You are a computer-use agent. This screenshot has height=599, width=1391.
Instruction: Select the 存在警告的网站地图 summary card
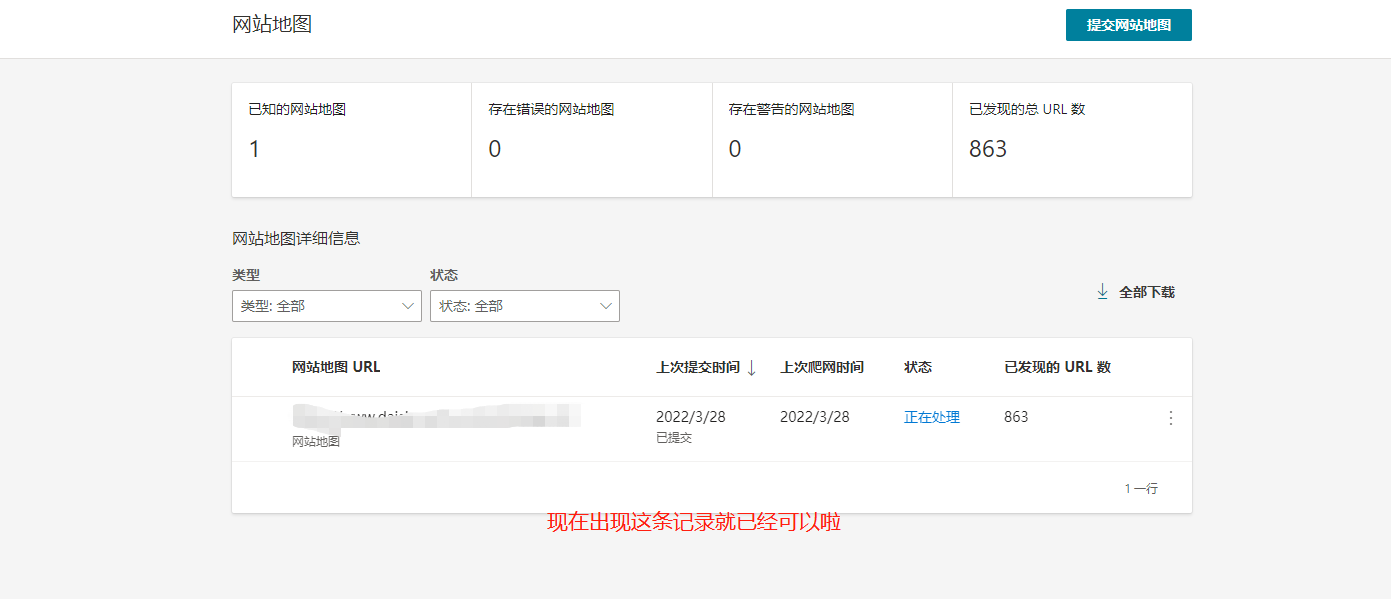point(831,140)
